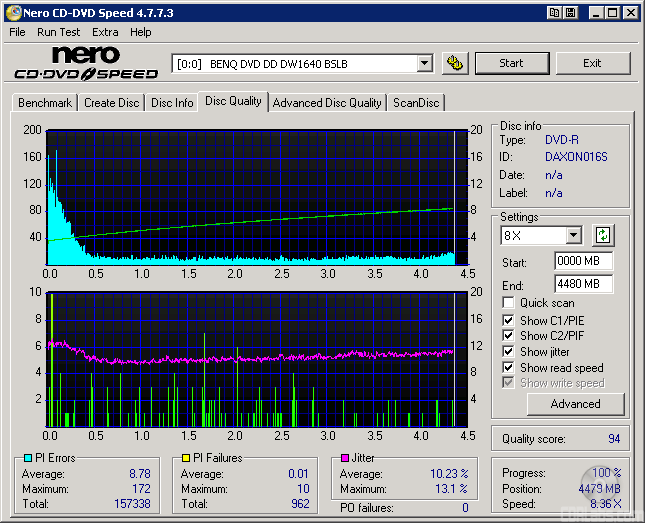The width and height of the screenshot is (645, 523).
Task: Click the copy-to-clipboard icon in the title bar
Action: [x=553, y=13]
